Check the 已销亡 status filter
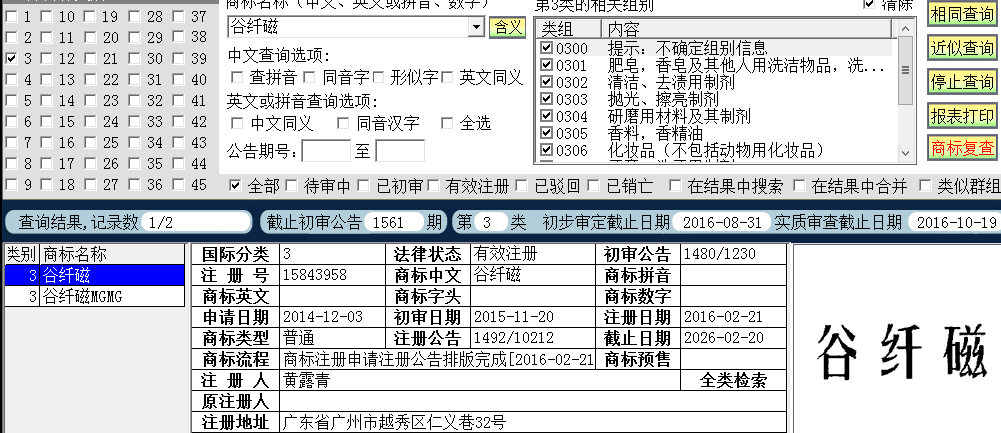Screen dimensions: 1001x433 click(x=594, y=186)
